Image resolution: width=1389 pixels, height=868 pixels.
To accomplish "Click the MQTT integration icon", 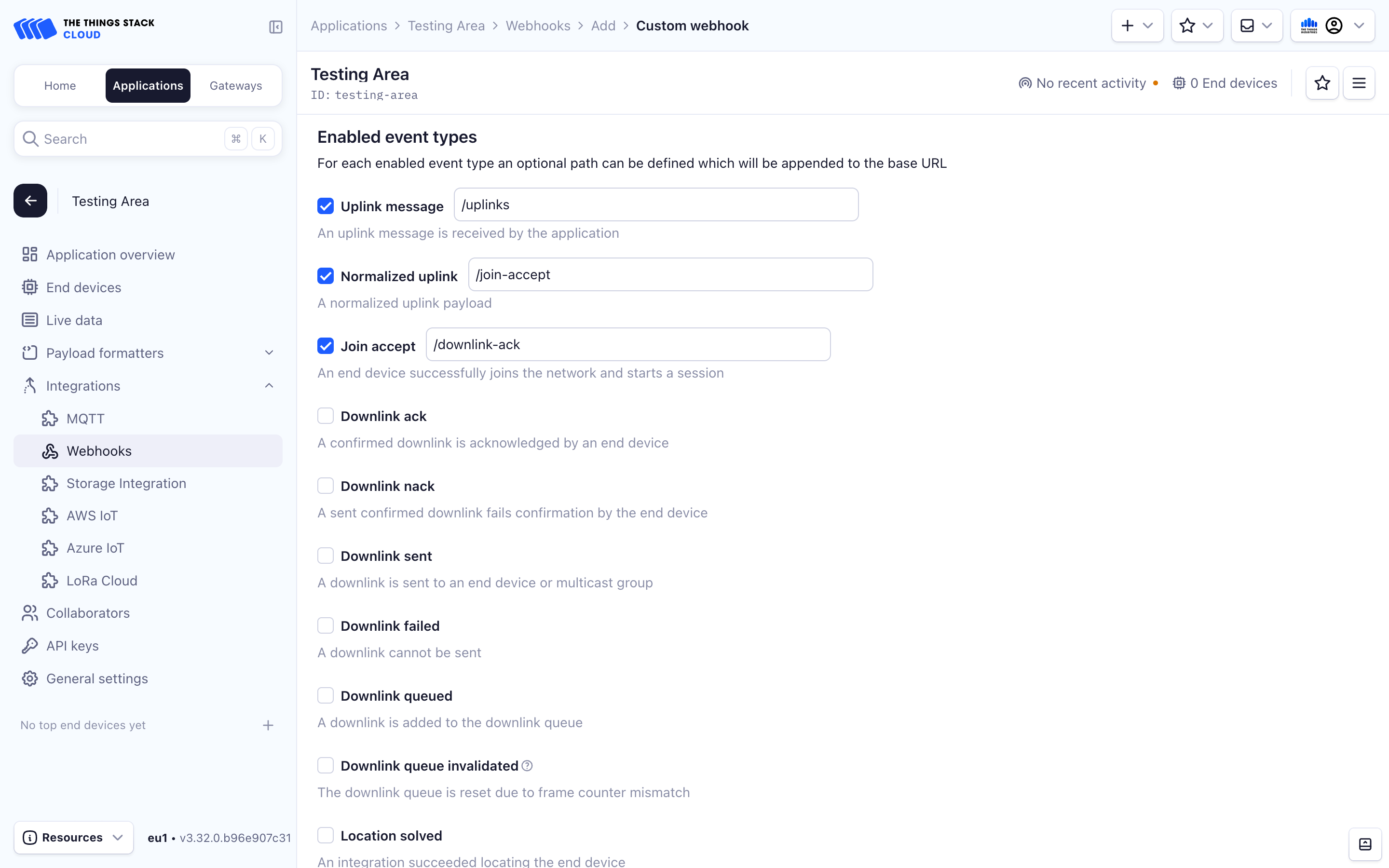I will 49,418.
